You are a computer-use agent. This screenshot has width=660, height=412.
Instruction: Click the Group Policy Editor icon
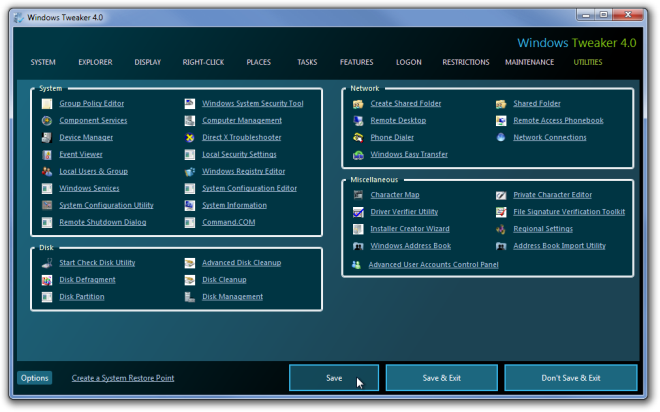pyautogui.click(x=47, y=104)
